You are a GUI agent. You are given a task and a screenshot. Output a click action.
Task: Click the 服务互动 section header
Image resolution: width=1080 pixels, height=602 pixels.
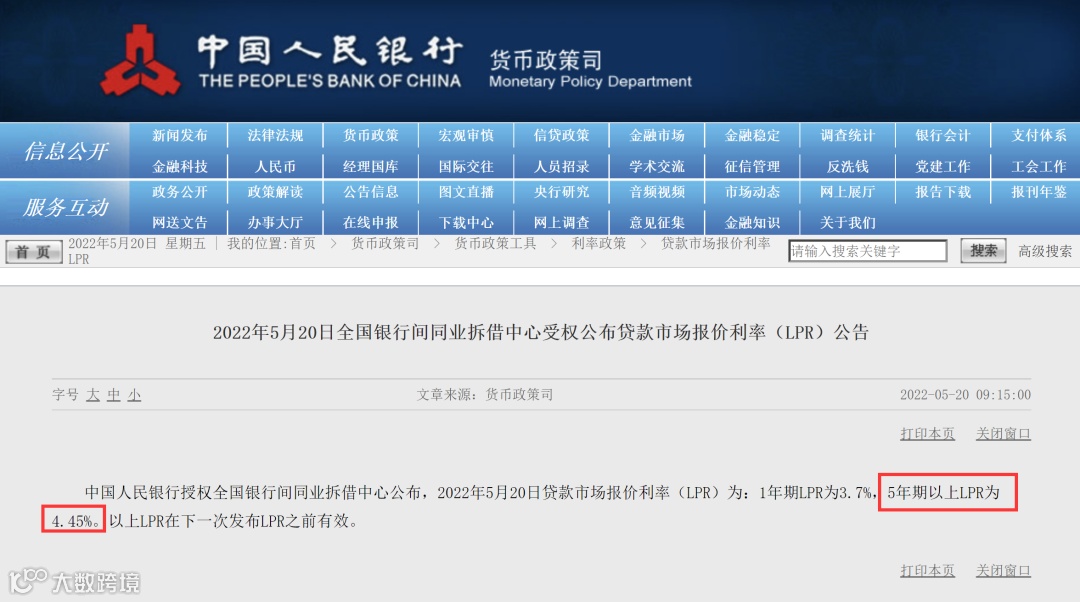(66, 207)
